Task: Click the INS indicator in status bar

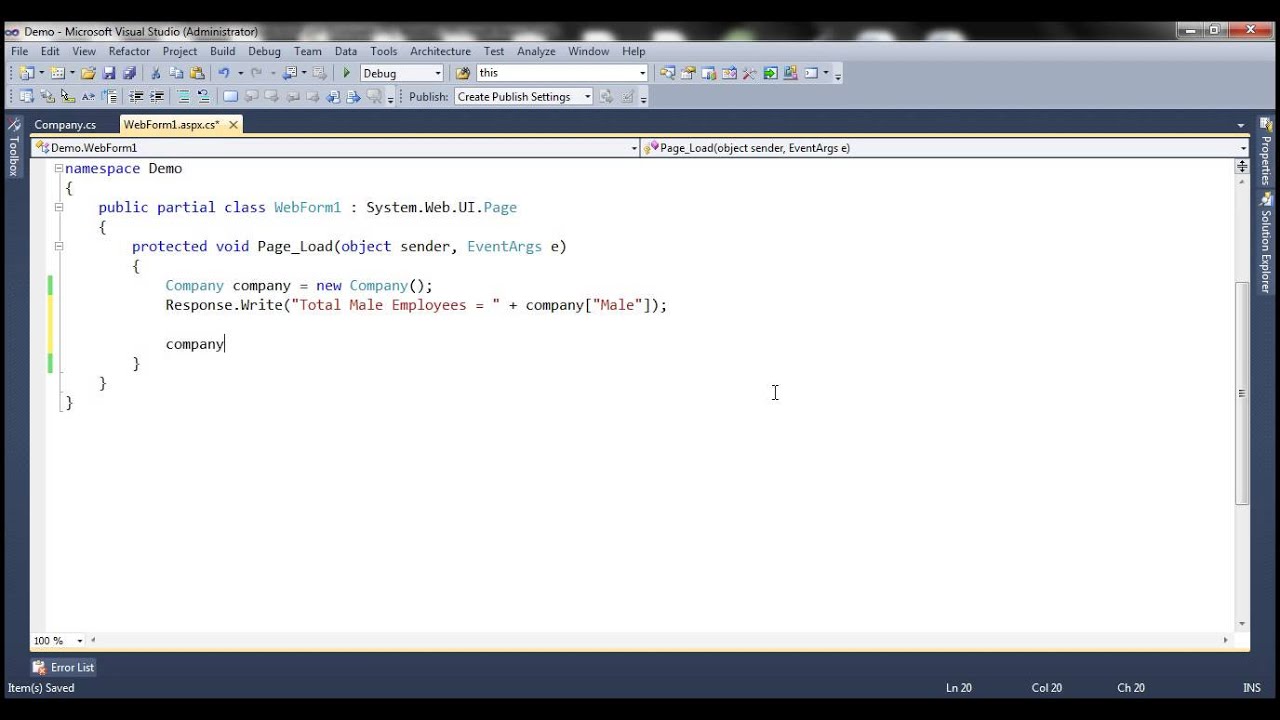Action: coord(1251,688)
